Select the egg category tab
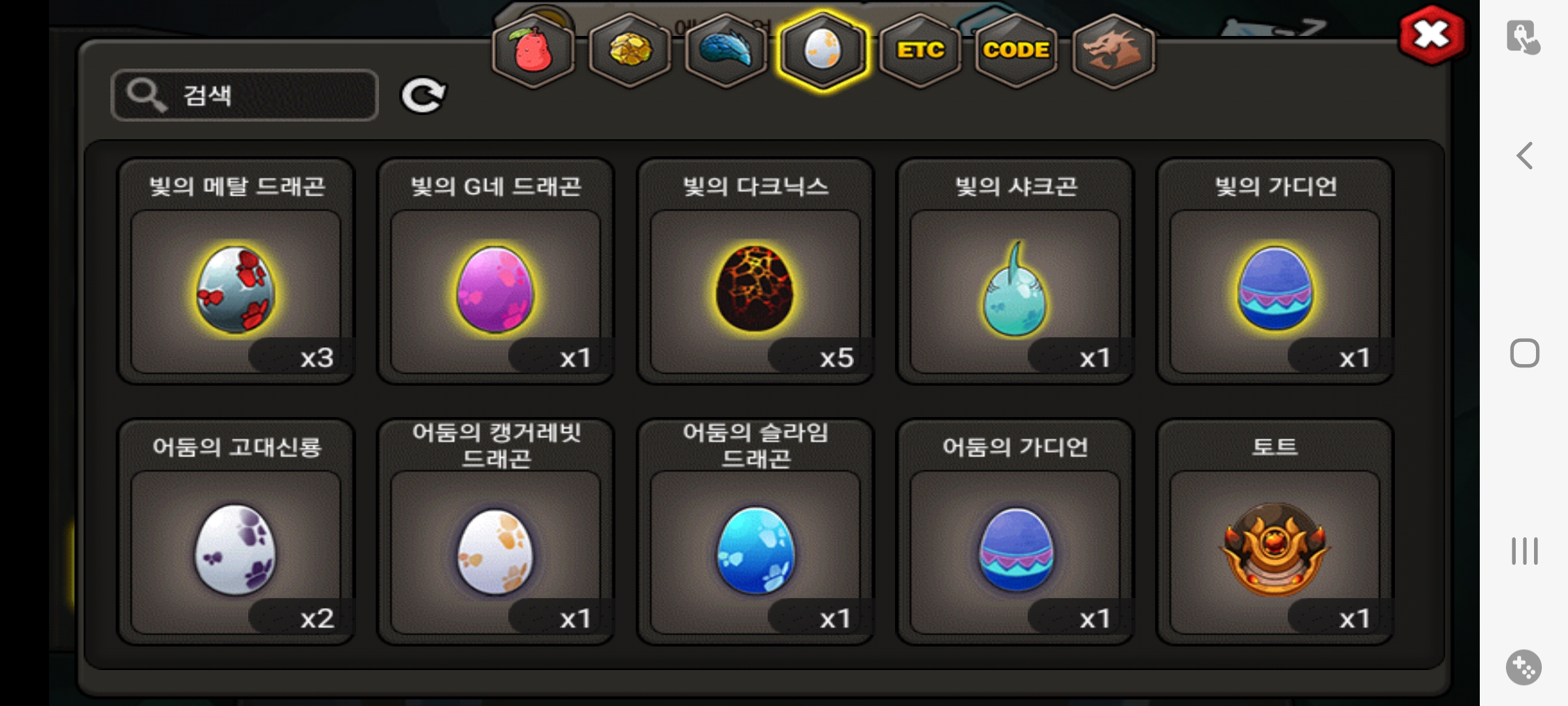The height and width of the screenshot is (706, 1568). pyautogui.click(x=823, y=50)
